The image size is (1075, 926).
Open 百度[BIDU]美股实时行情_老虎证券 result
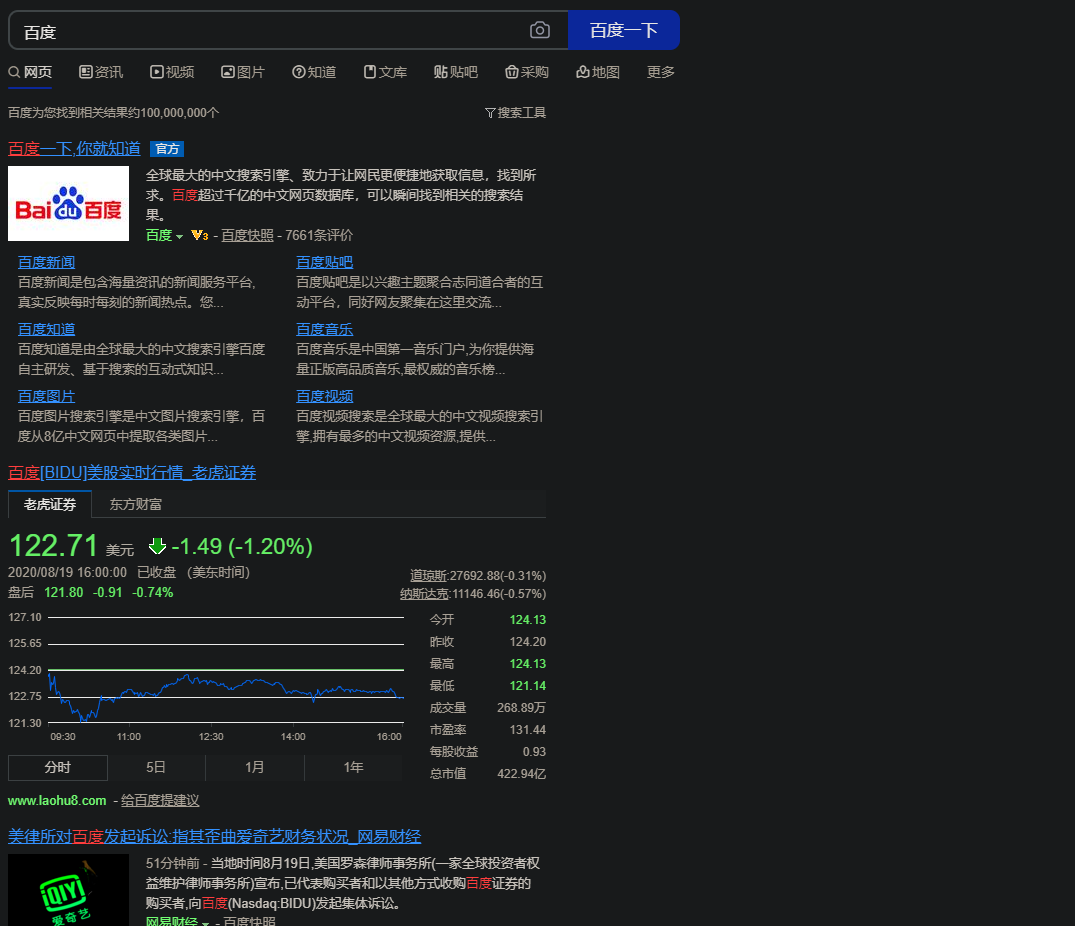pos(132,472)
